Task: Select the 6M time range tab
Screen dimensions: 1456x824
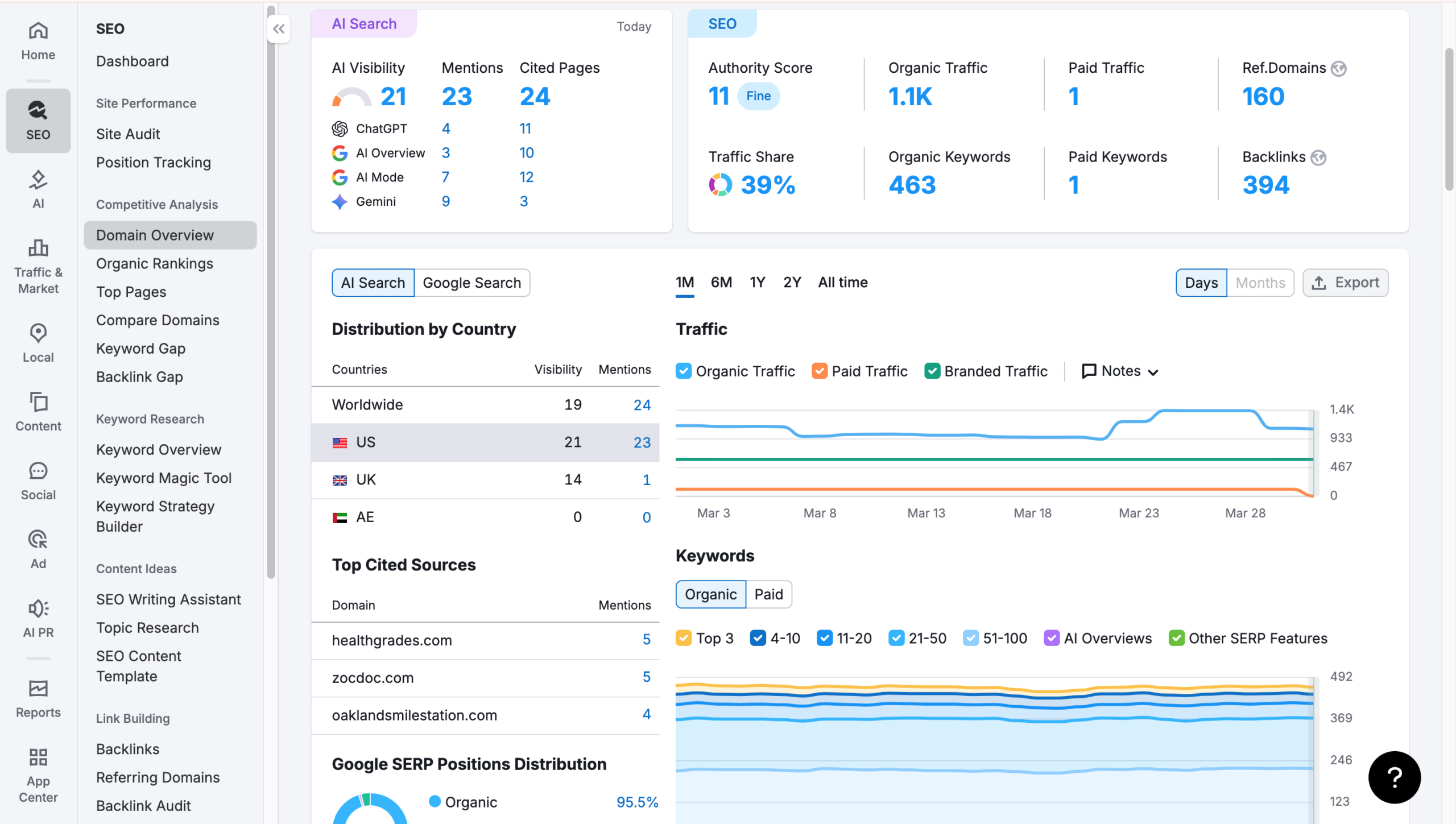Action: pyautogui.click(x=721, y=283)
